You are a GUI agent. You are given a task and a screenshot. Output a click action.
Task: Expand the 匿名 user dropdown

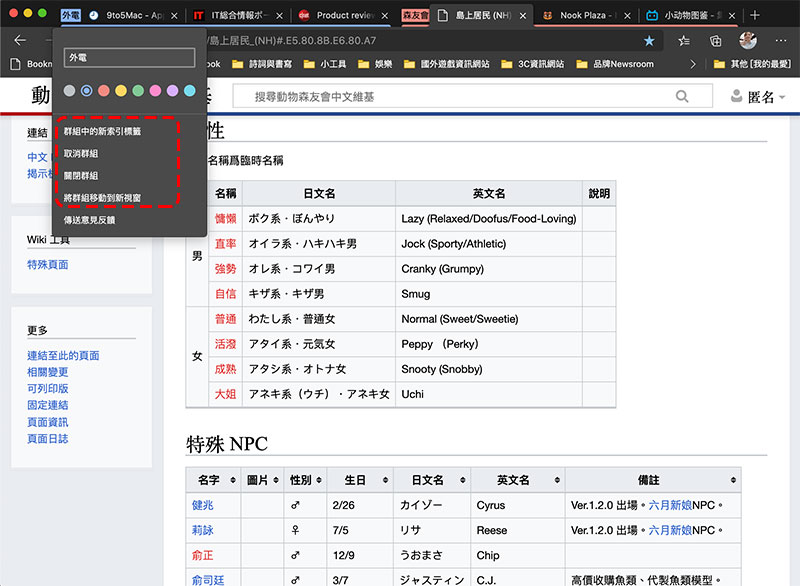pyautogui.click(x=765, y=97)
